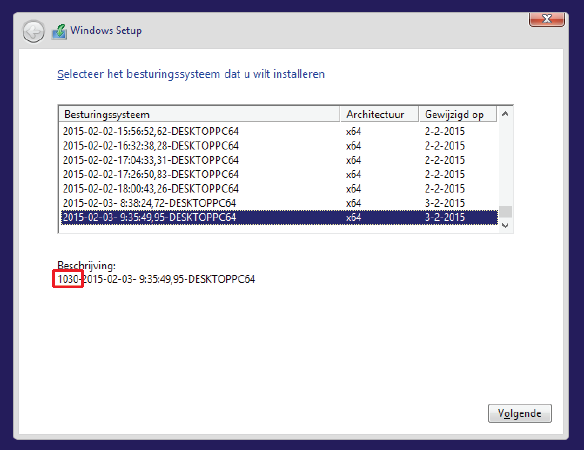This screenshot has height=450, width=584.
Task: Click date 2-2-2015 in the 16:32:38 row
Action: point(445,146)
